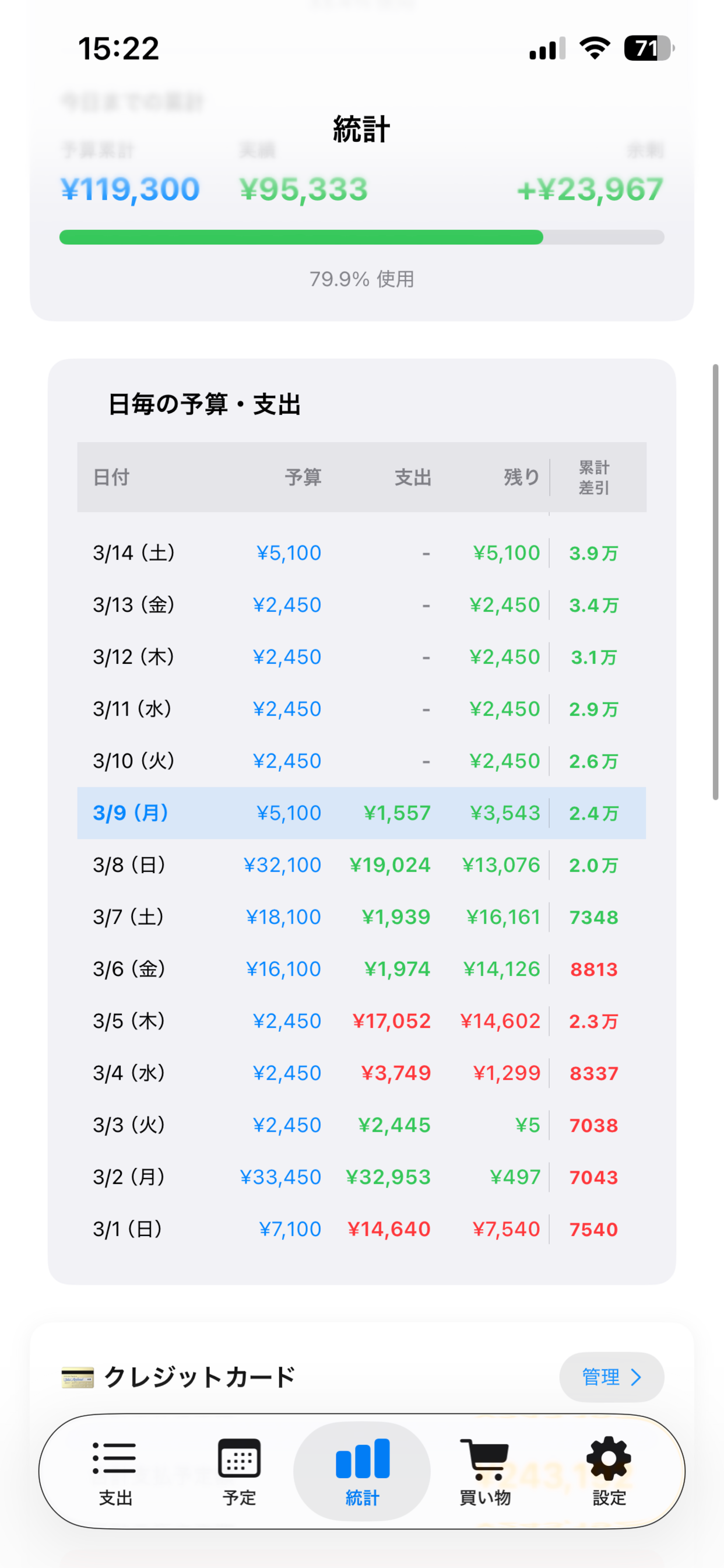The image size is (724, 1568).
Task: Tap the ¥17,052 expense value in red
Action: pyautogui.click(x=392, y=1021)
